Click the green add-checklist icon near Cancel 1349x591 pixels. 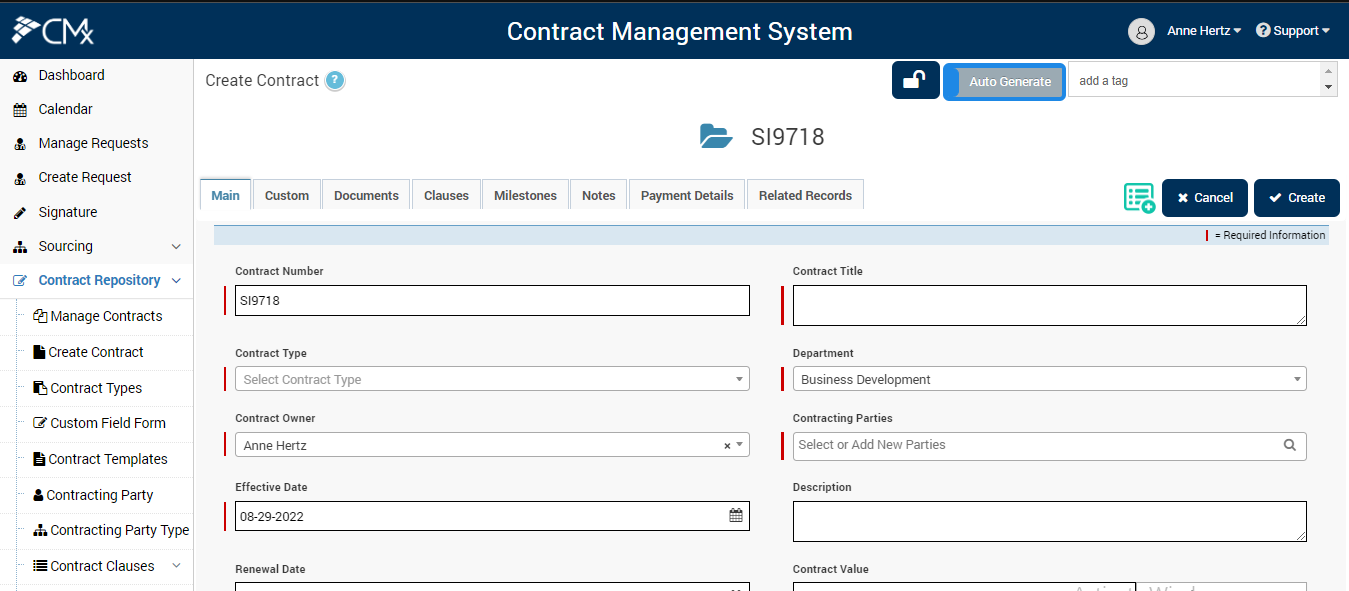[x=1139, y=197]
